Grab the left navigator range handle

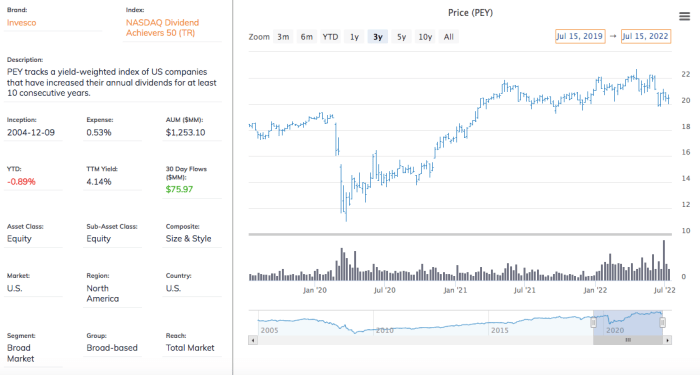point(593,322)
